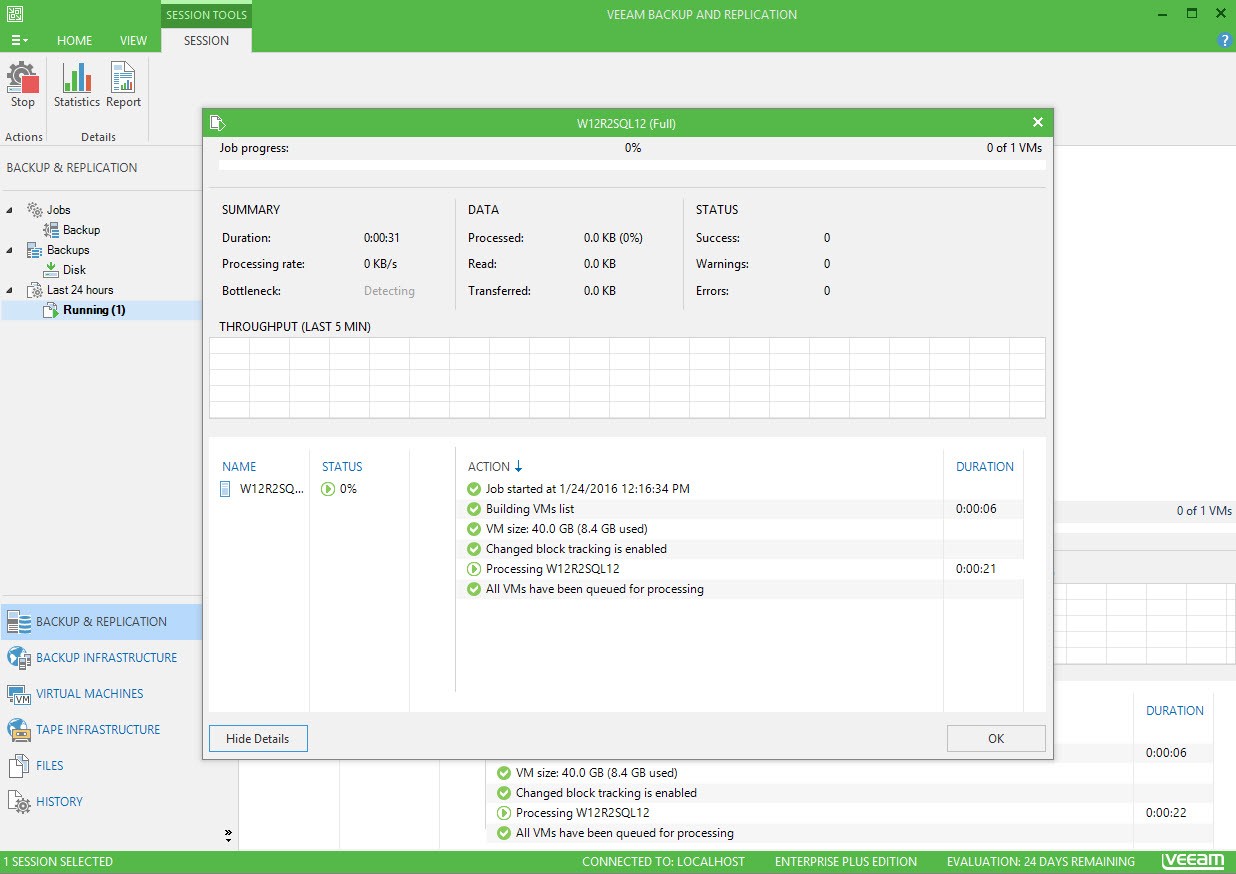Click check icon beside 'Job started at' row

click(x=474, y=489)
